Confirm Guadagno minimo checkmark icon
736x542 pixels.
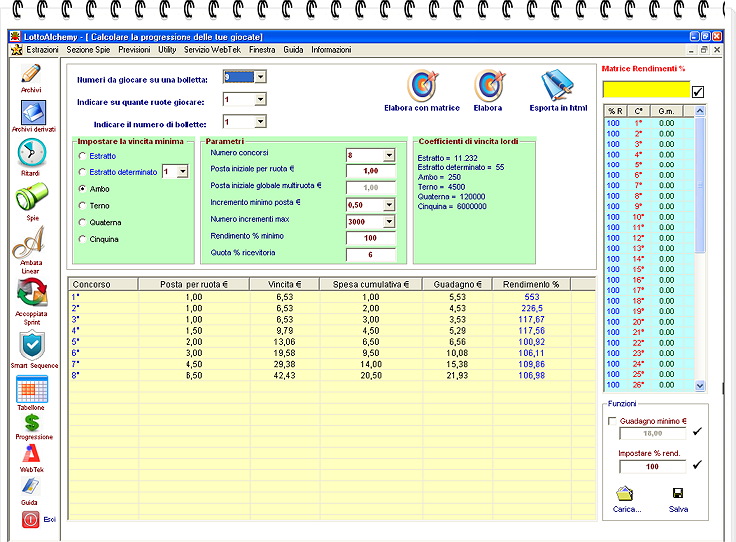tap(697, 431)
